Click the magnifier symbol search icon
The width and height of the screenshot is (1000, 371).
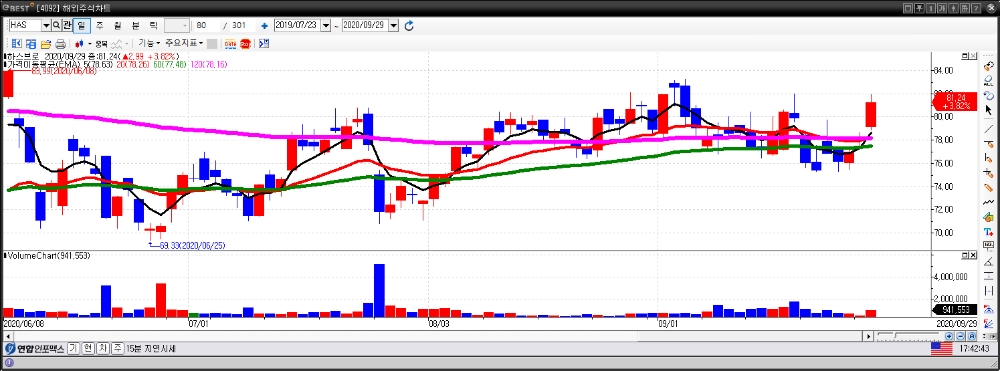pyautogui.click(x=57, y=25)
